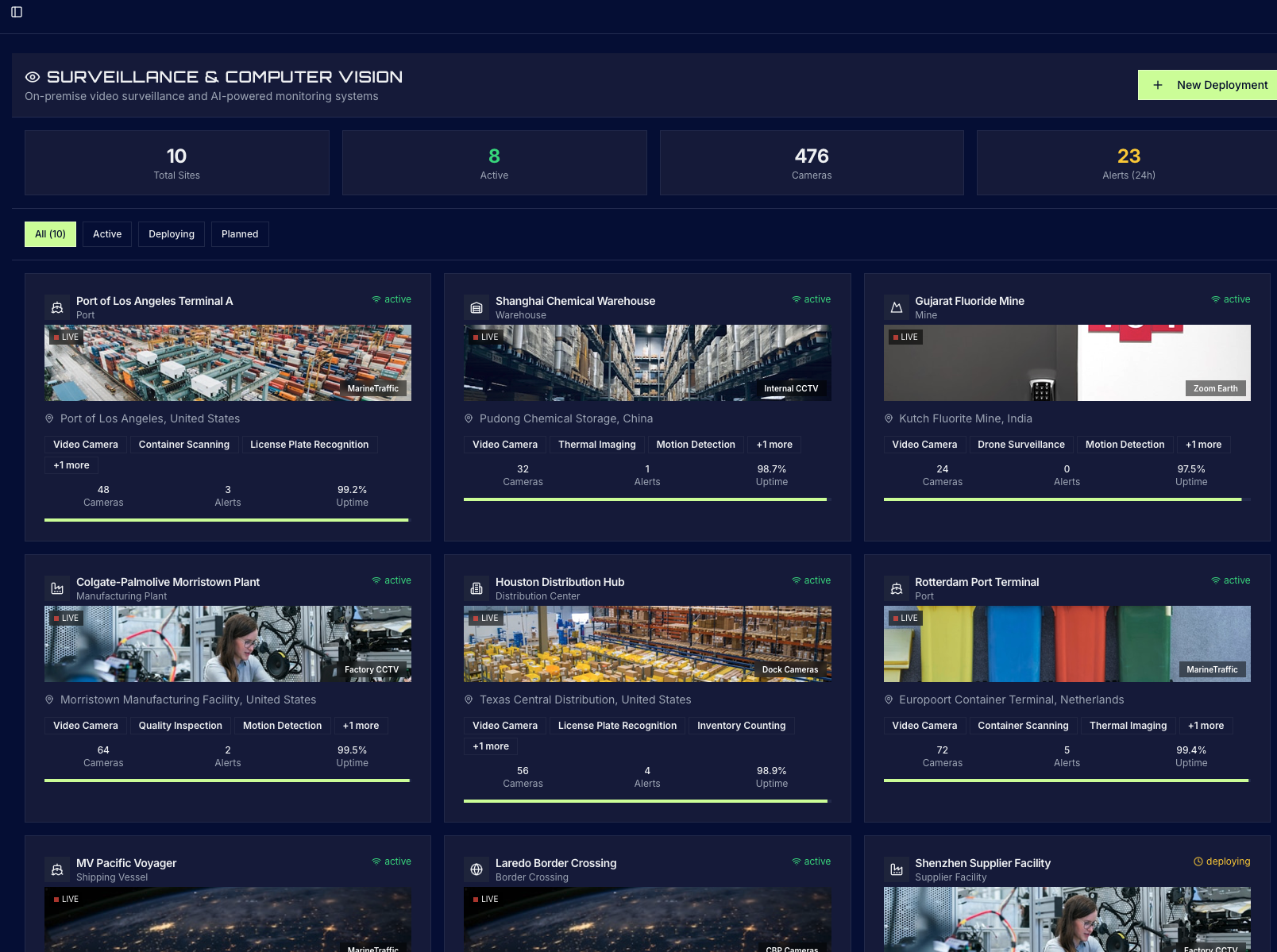Switch to the Deploying filter tab
This screenshot has height=952, width=1277.
point(172,234)
